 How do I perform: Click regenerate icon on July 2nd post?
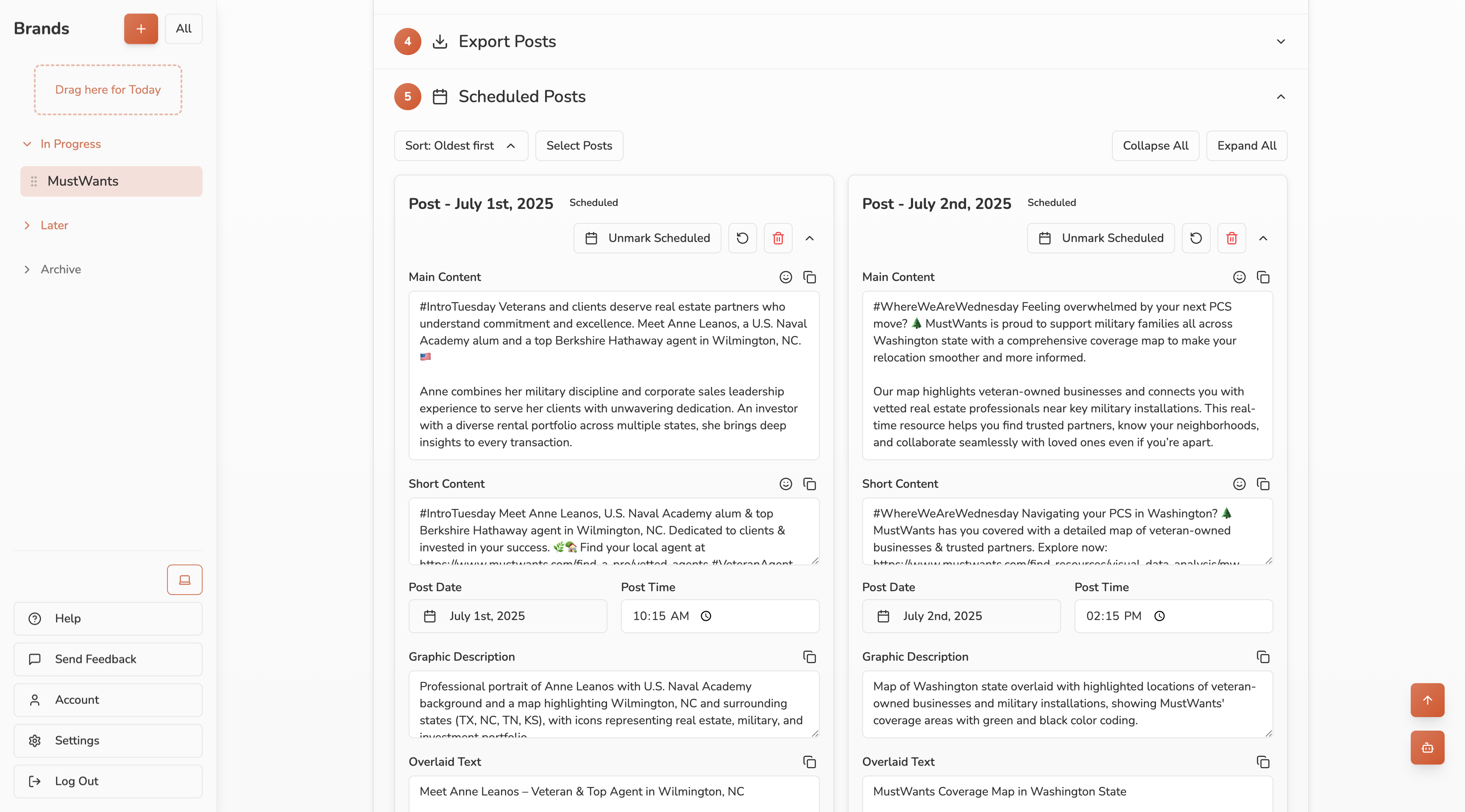(x=1196, y=238)
